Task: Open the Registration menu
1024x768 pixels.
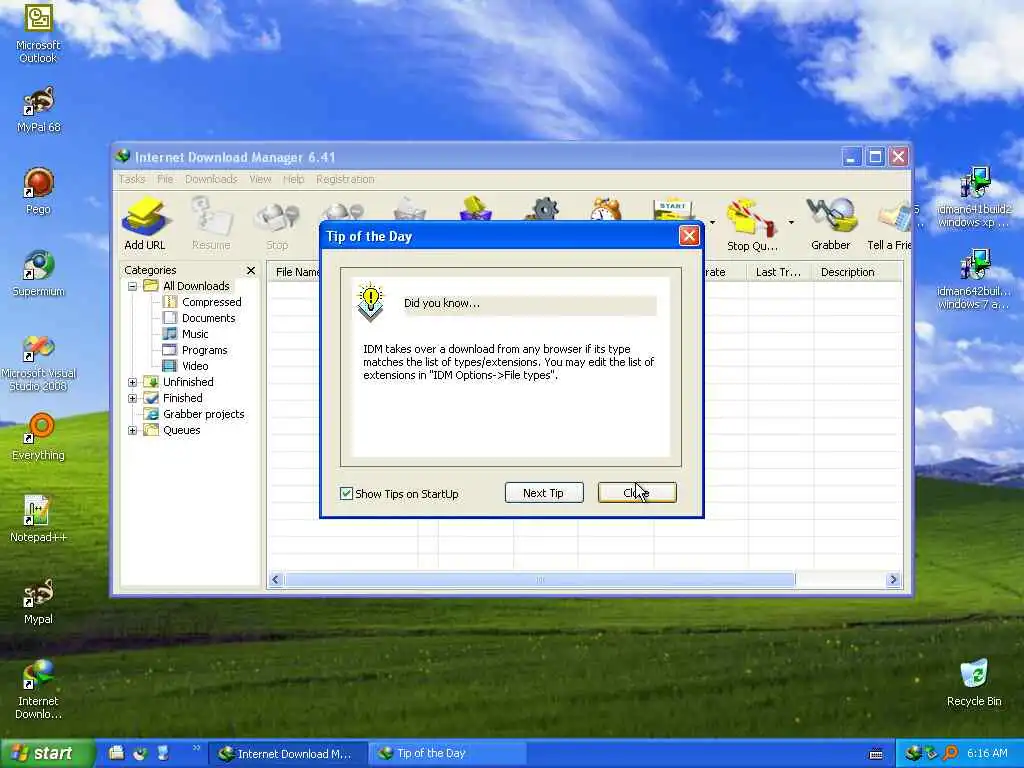Action: 345,179
